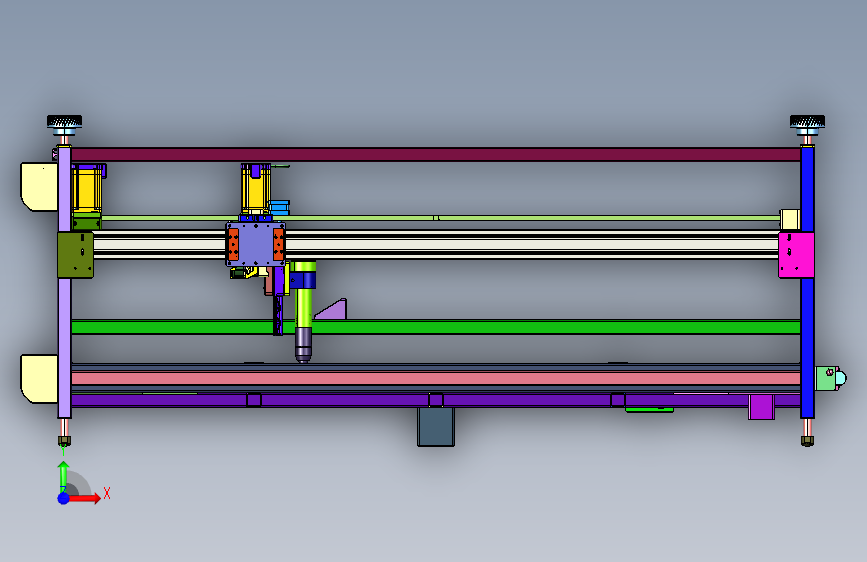Pick the maroon top crossbar
Screen dimensions: 867x562
[436, 154]
